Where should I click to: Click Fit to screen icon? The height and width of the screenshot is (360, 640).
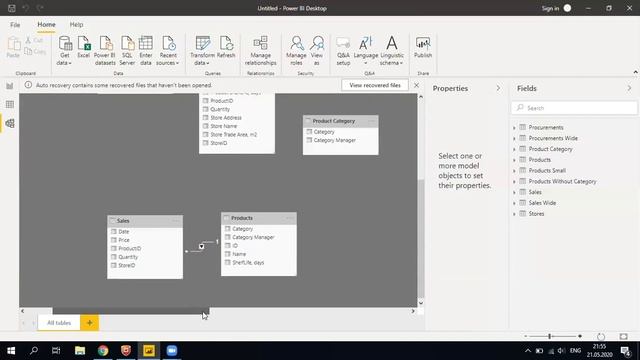click(x=623, y=337)
